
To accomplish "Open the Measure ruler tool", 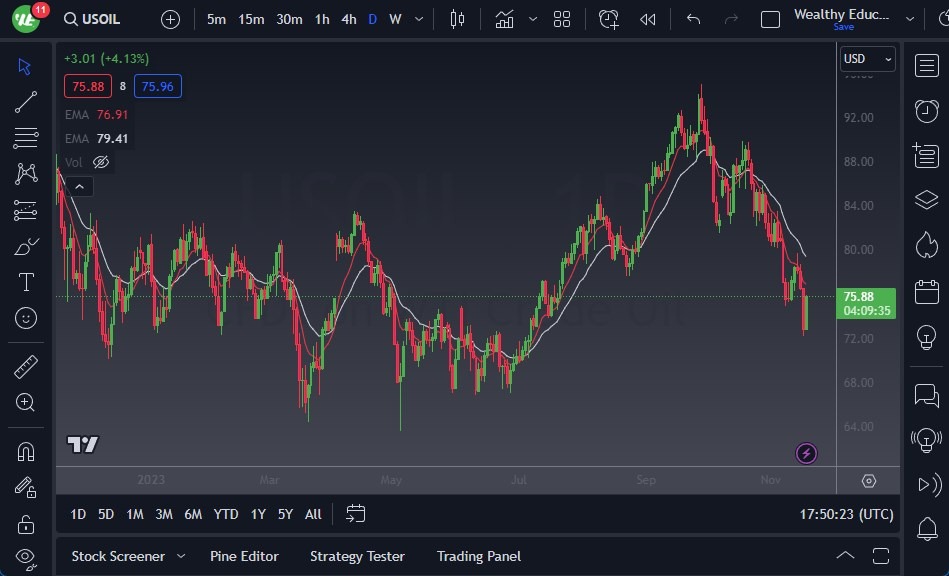I will [x=27, y=366].
